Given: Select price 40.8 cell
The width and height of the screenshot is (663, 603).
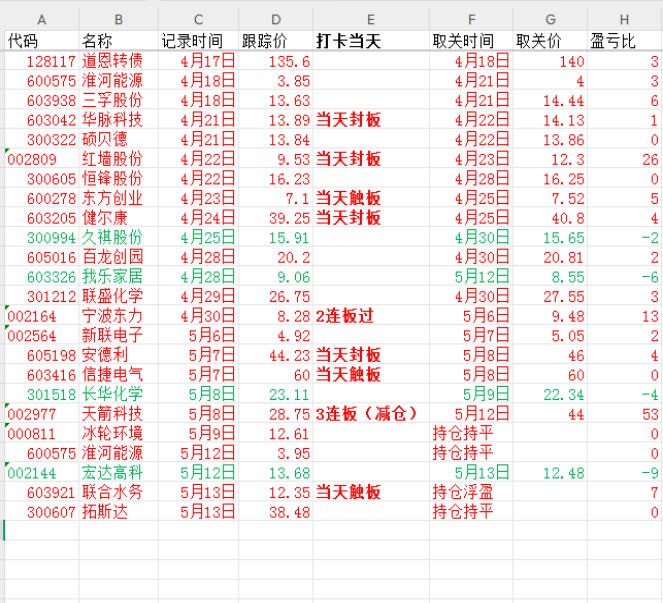Looking at the screenshot, I should point(550,218).
